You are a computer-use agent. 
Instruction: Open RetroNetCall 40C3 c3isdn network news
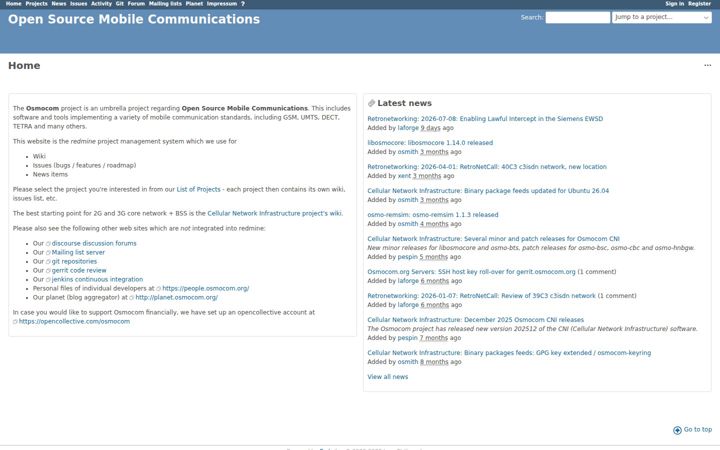[487, 167]
